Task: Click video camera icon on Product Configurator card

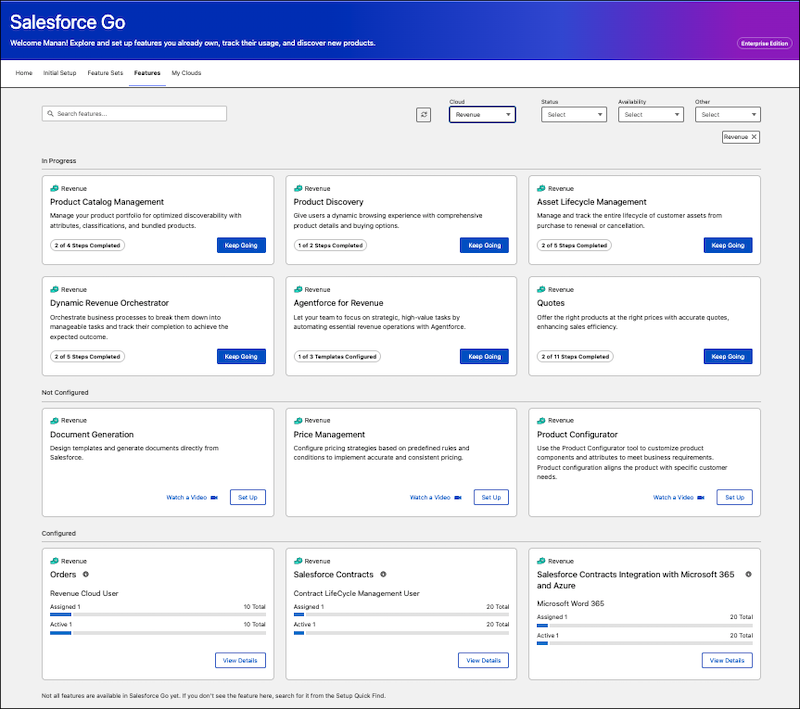Action: click(701, 497)
